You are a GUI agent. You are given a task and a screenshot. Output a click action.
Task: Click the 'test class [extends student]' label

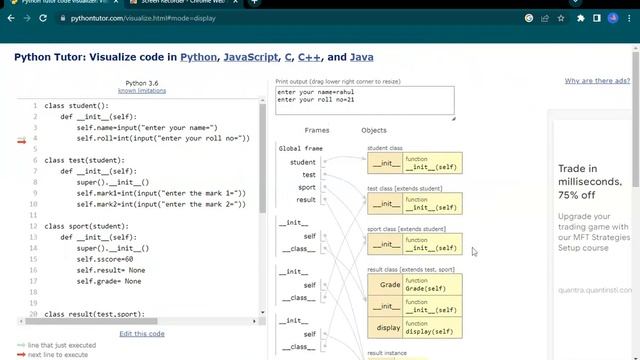tap(404, 188)
